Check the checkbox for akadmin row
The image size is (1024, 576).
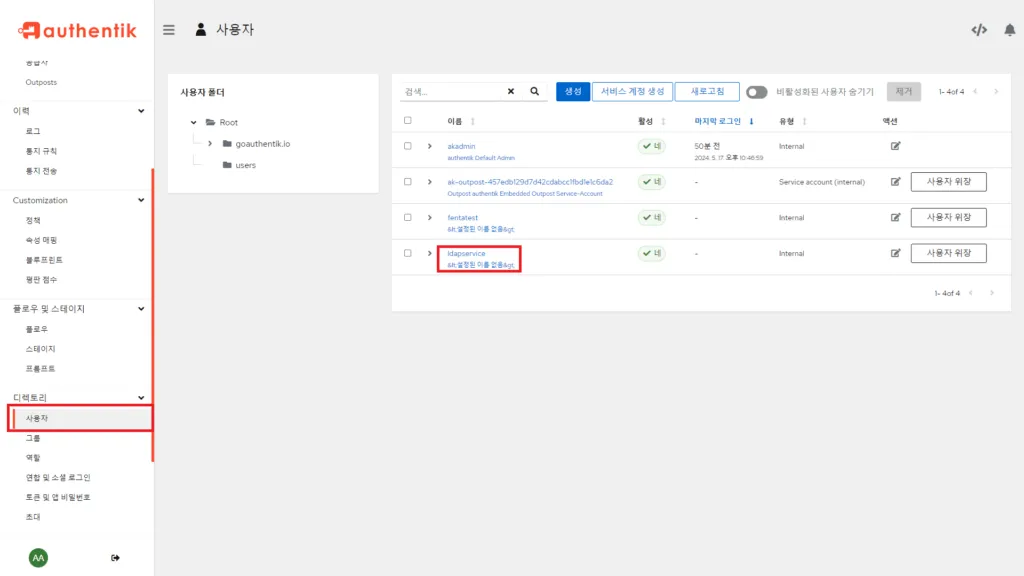[x=408, y=146]
